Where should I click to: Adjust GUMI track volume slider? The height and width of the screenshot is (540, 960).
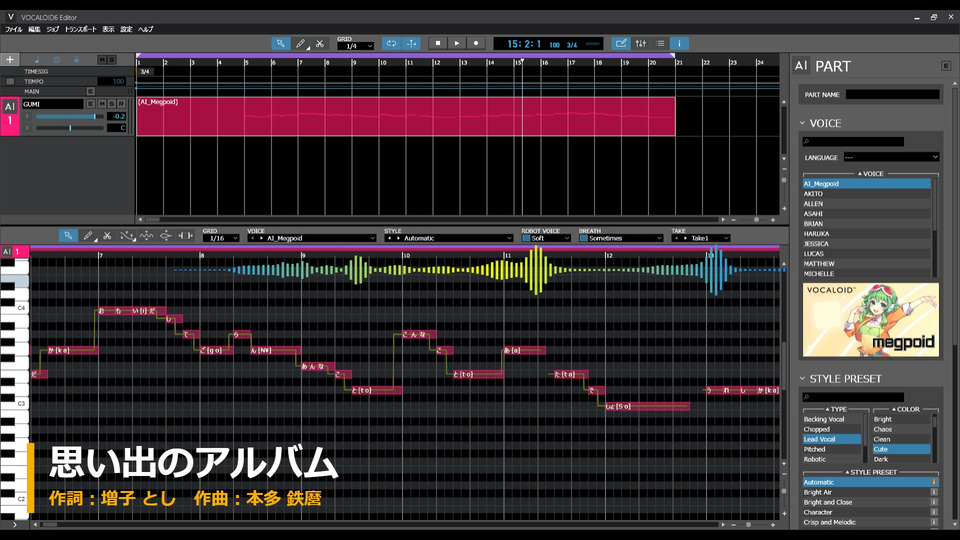(69, 116)
